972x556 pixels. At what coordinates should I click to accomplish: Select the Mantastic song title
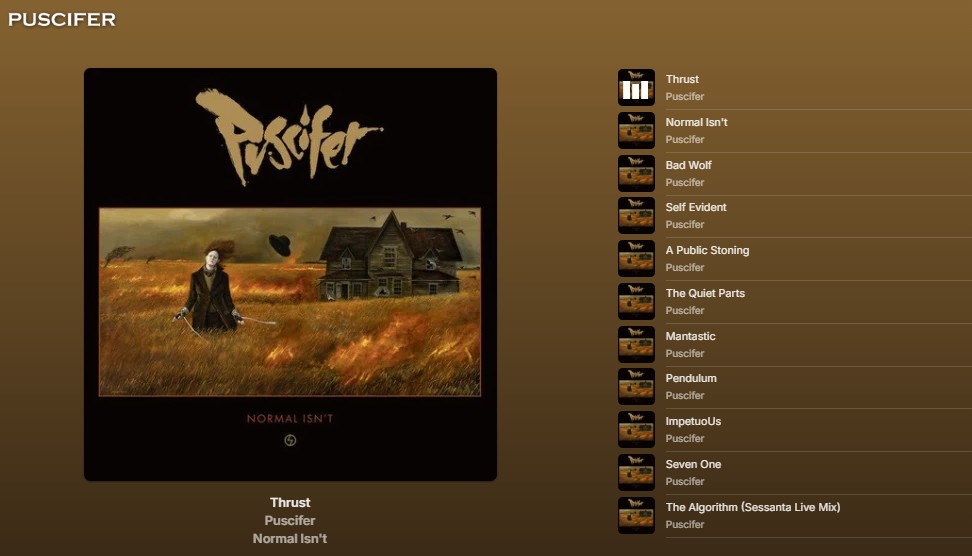(690, 337)
